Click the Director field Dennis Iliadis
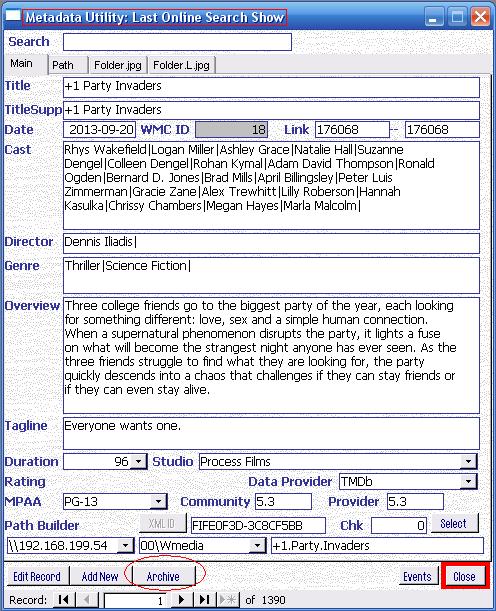Image resolution: width=496 pixels, height=611 pixels. (x=271, y=244)
